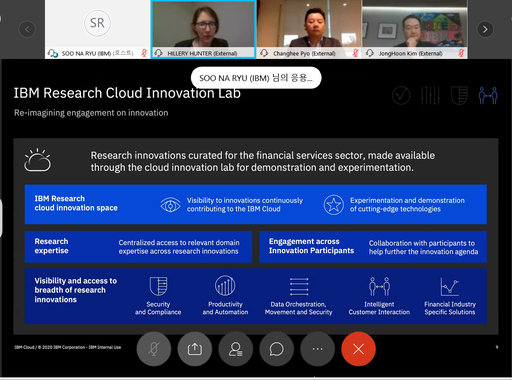Image resolution: width=512 pixels, height=380 pixels.
Task: Click the Data Orchestration lines icon
Action: click(x=299, y=287)
